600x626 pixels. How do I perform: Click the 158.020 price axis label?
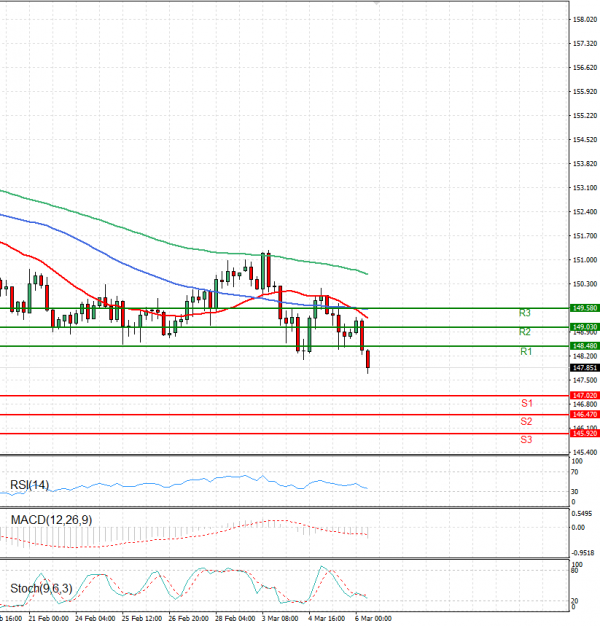pos(585,19)
